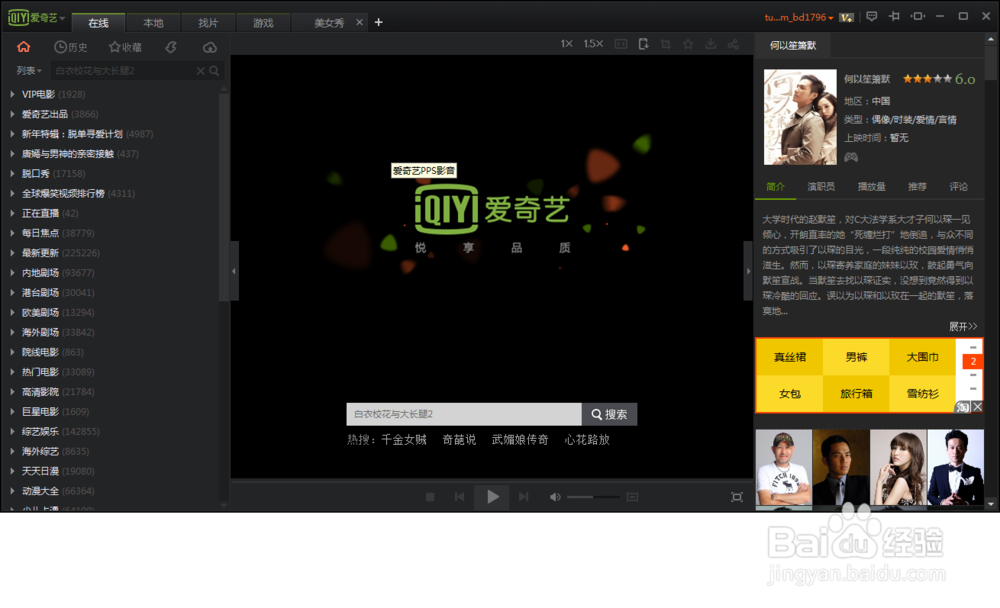Screen dimensions: 1000x608
Task: Click the pin-on-top icon in title bar
Action: 894,17
